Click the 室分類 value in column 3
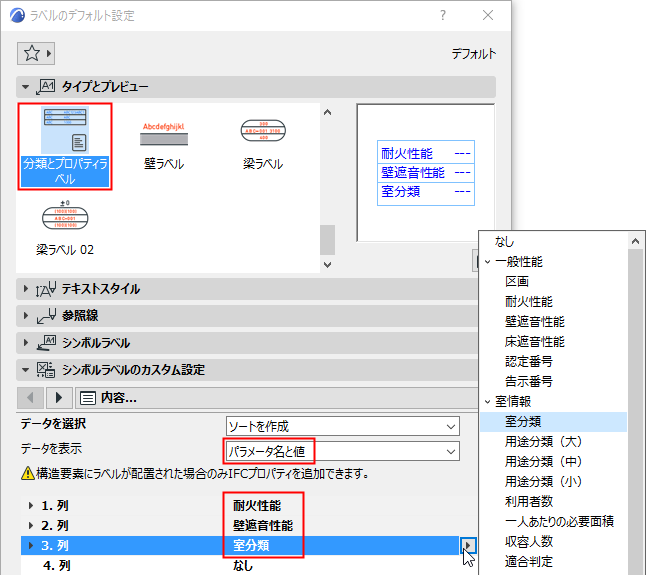646x575 pixels. (251, 545)
